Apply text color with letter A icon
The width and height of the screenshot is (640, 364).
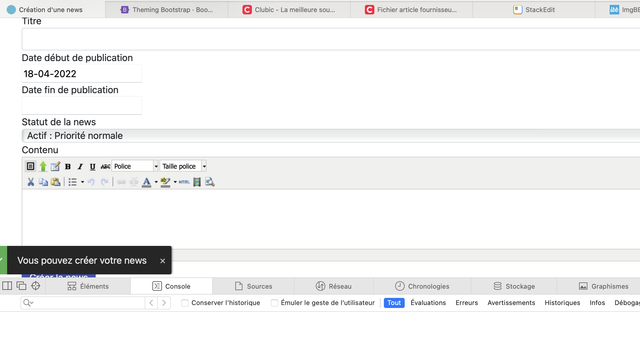(147, 182)
